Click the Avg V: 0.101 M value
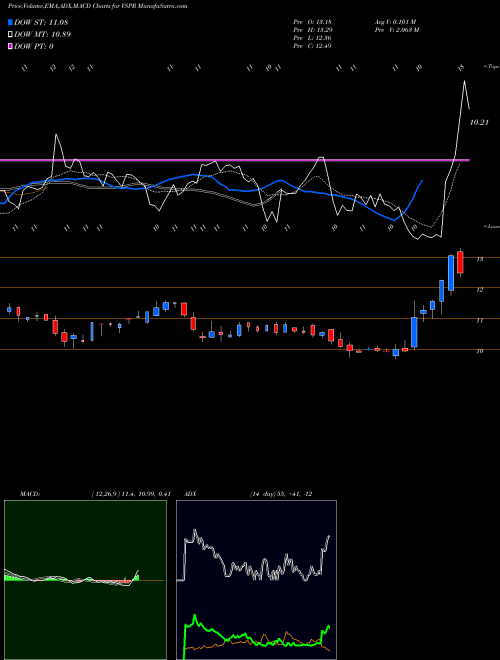Viewport: 500px width, 660px height. (395, 21)
